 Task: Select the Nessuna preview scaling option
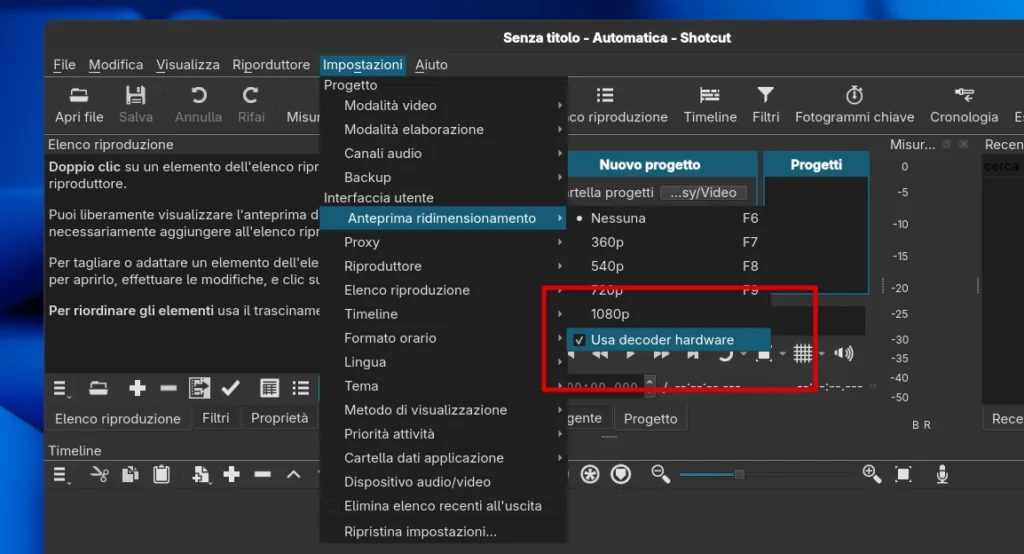pyautogui.click(x=668, y=218)
